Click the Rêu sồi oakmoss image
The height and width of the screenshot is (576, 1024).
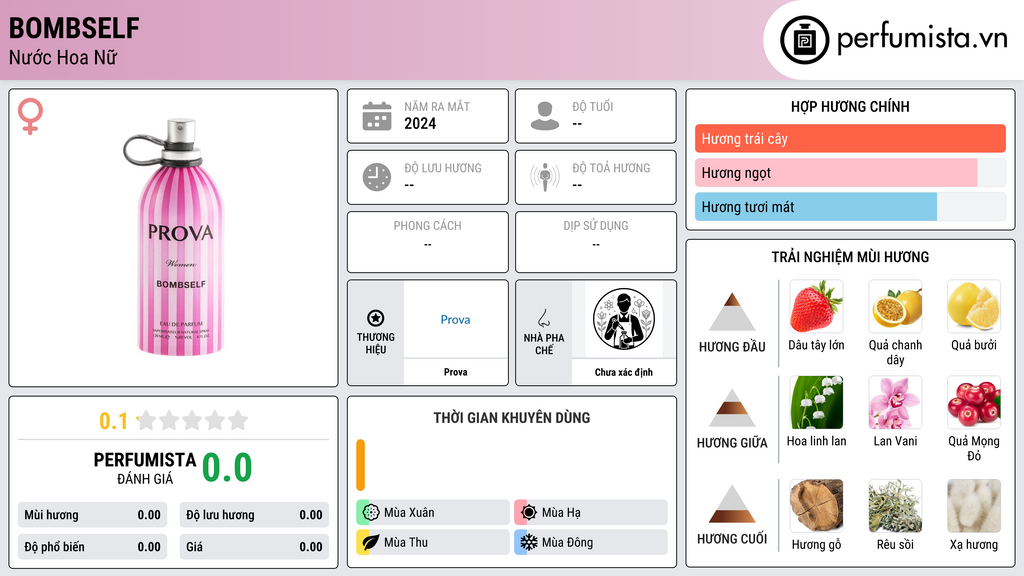click(895, 505)
